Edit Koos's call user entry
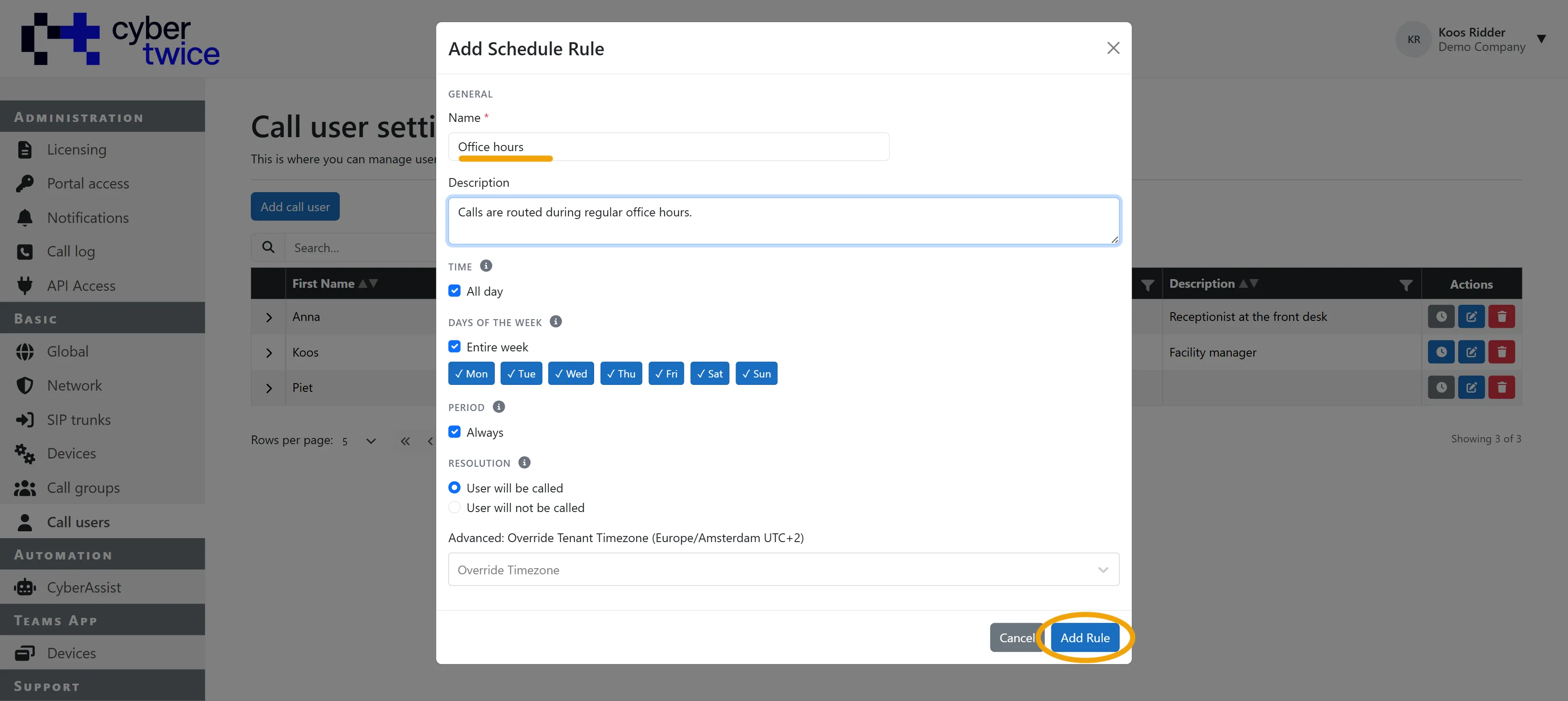This screenshot has height=701, width=1568. click(1471, 352)
